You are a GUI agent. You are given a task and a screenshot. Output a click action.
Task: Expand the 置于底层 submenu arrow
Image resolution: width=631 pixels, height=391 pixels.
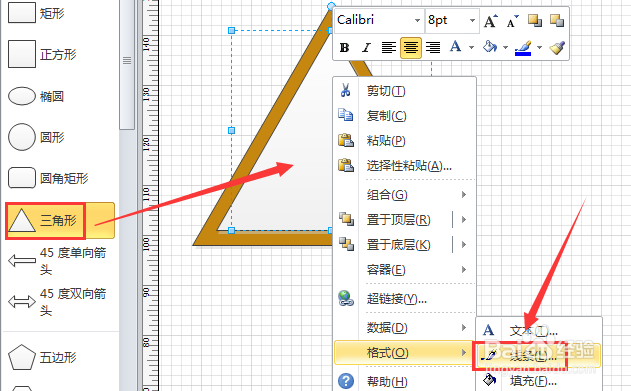(x=464, y=245)
